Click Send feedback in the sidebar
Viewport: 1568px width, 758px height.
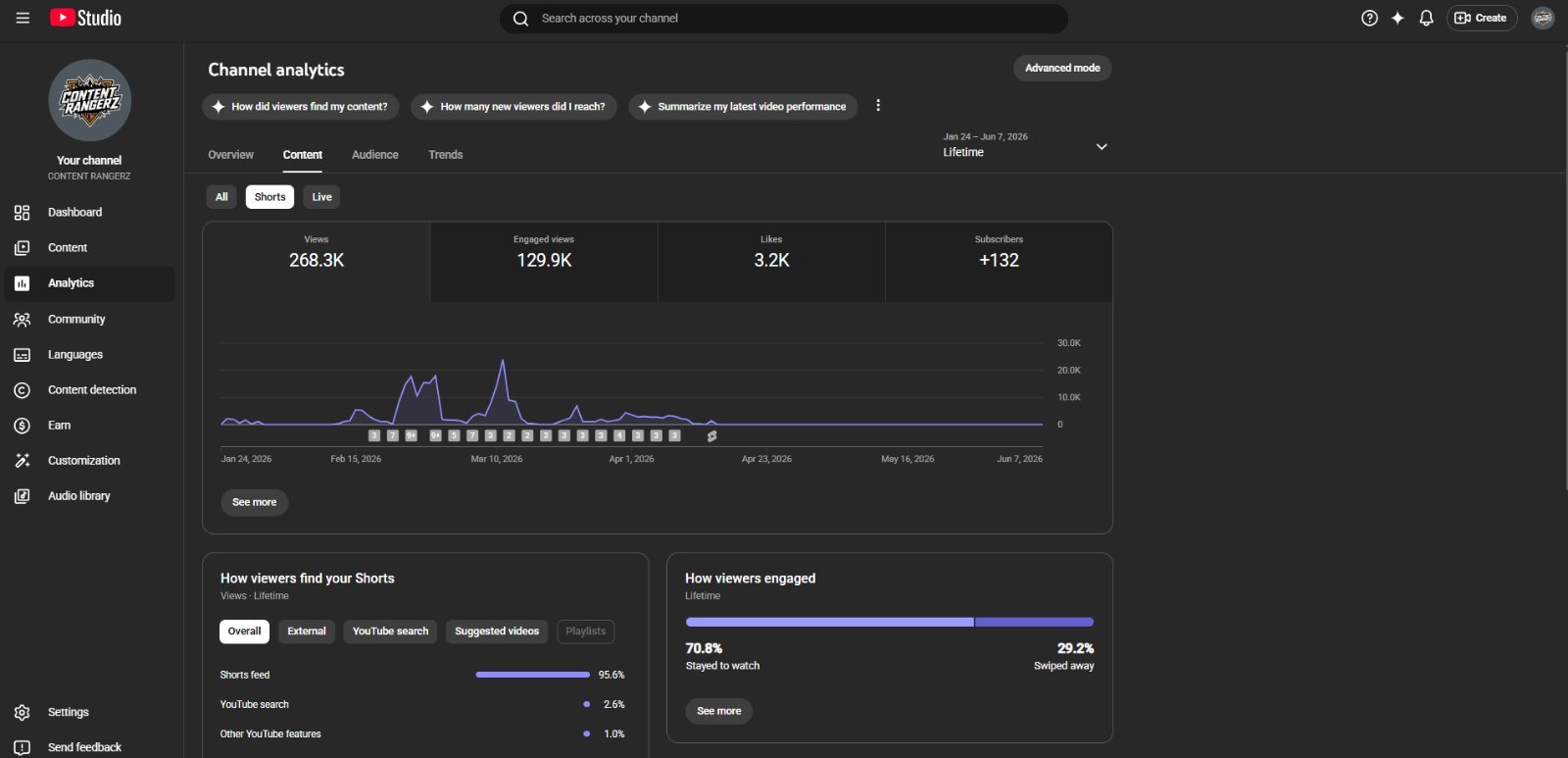pos(89,747)
